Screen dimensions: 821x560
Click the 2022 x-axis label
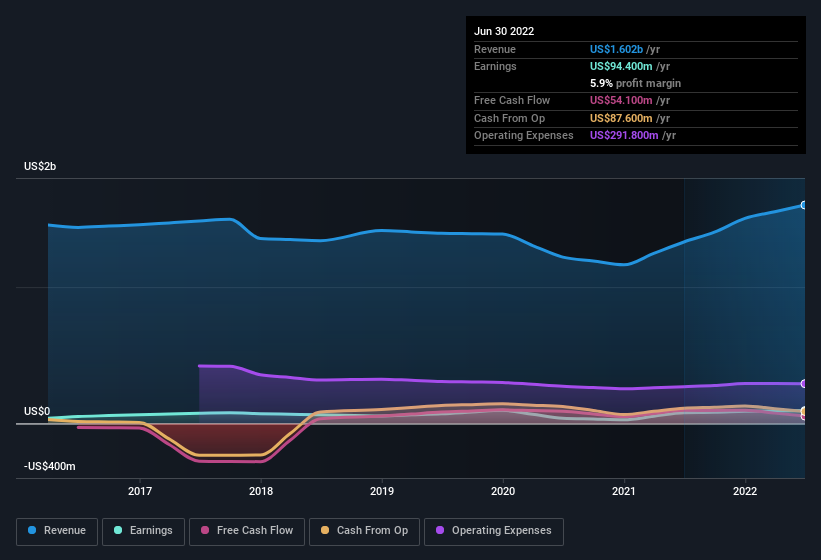click(x=745, y=491)
